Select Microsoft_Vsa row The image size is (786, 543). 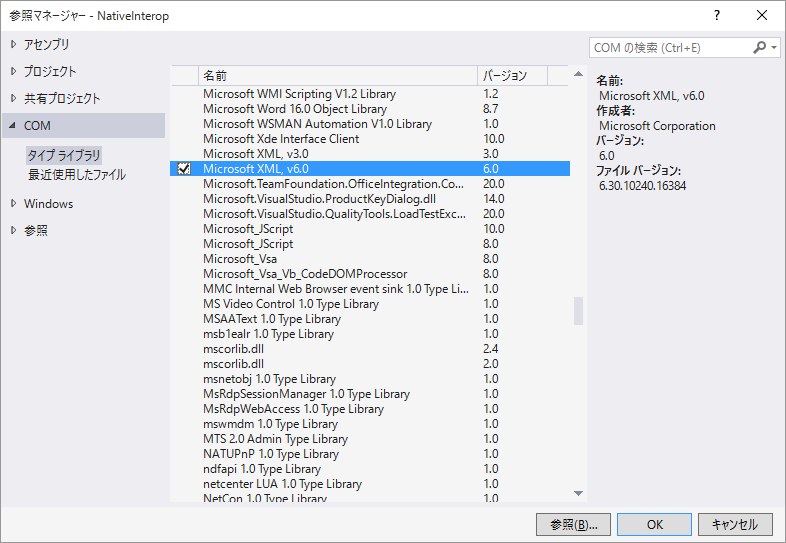[370, 259]
